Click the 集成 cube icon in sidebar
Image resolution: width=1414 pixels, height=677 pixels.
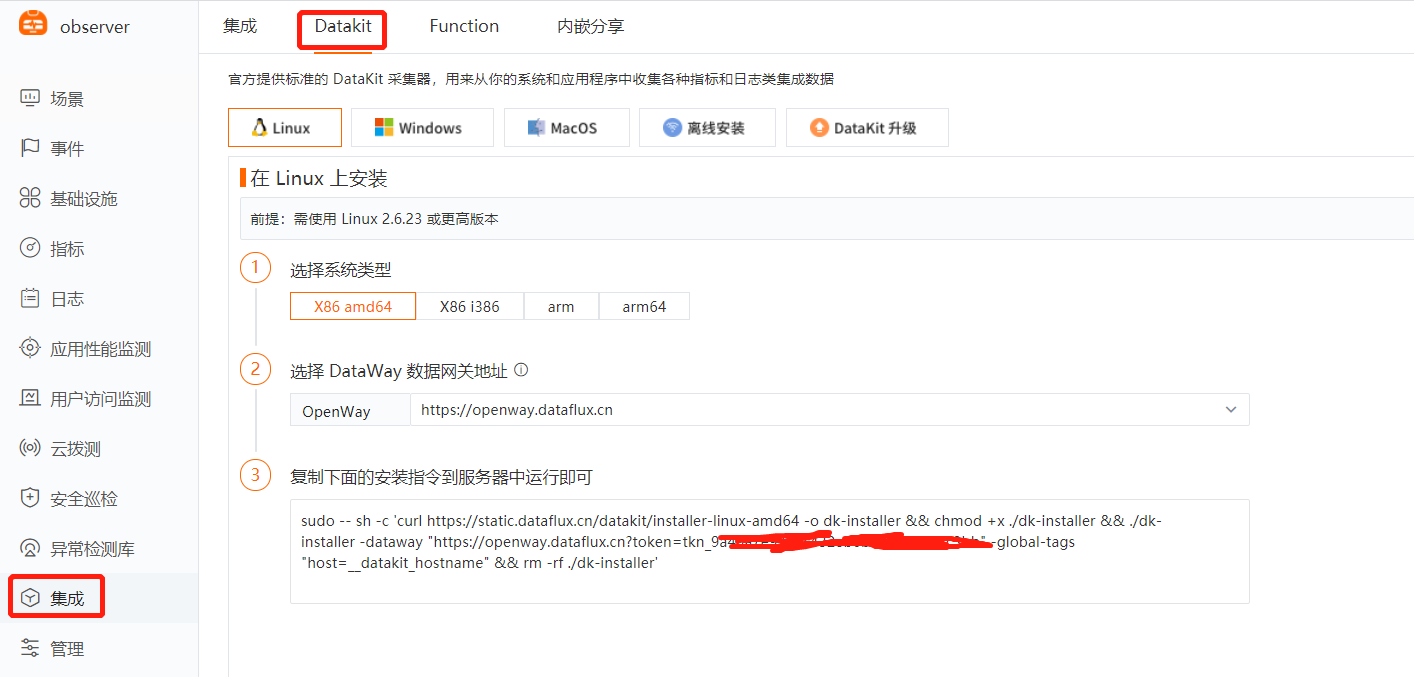pos(31,598)
